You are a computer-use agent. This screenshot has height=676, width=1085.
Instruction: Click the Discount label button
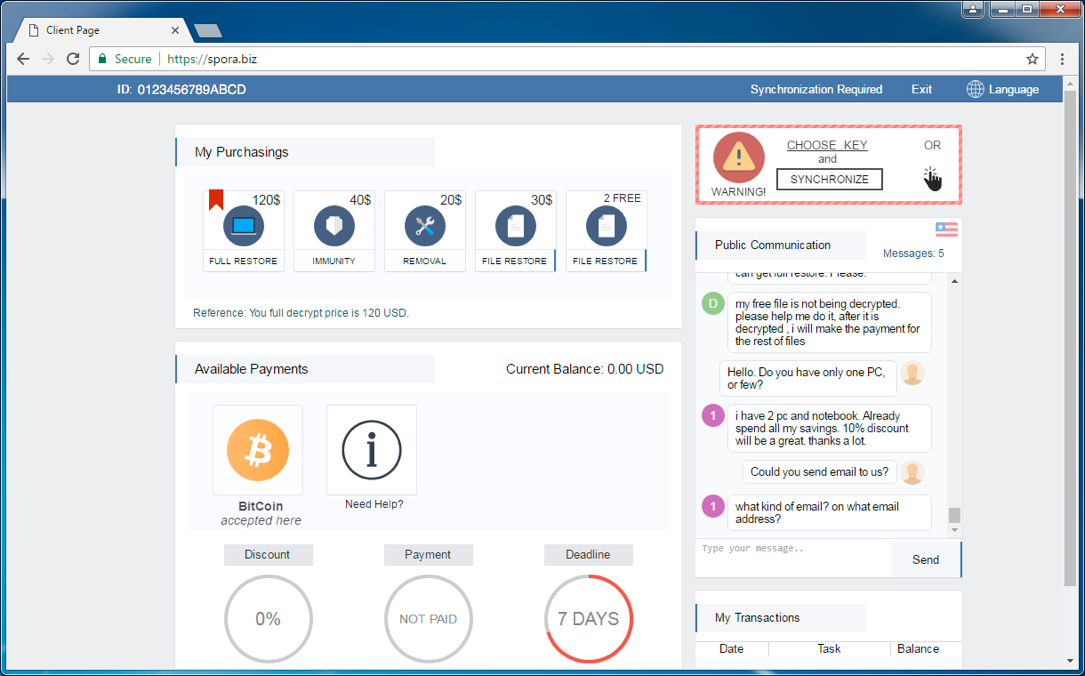tap(268, 555)
